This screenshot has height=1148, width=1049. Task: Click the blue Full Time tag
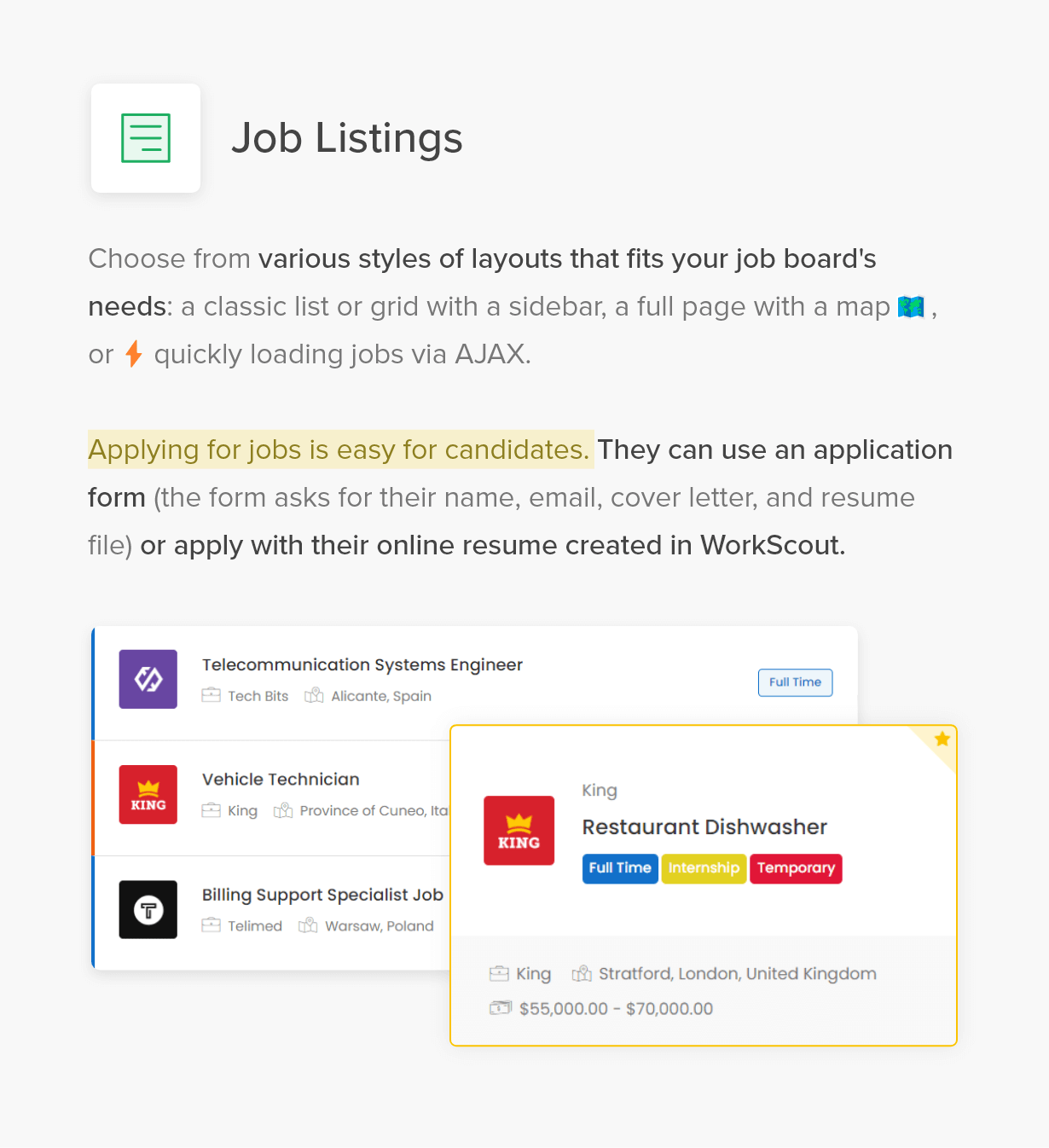620,868
